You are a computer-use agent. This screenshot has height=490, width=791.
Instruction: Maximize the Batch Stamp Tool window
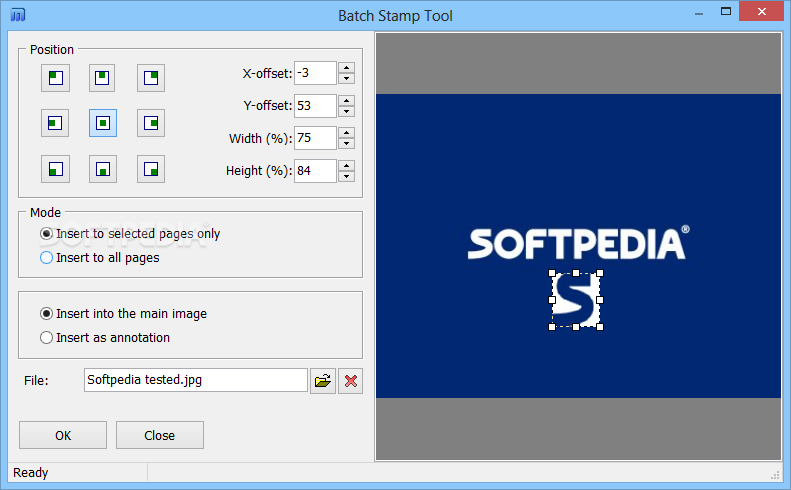[726, 12]
